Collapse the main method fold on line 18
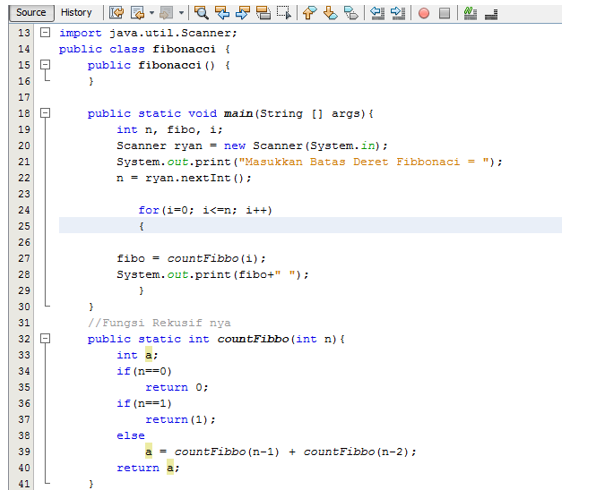The image size is (602, 501). click(x=45, y=113)
